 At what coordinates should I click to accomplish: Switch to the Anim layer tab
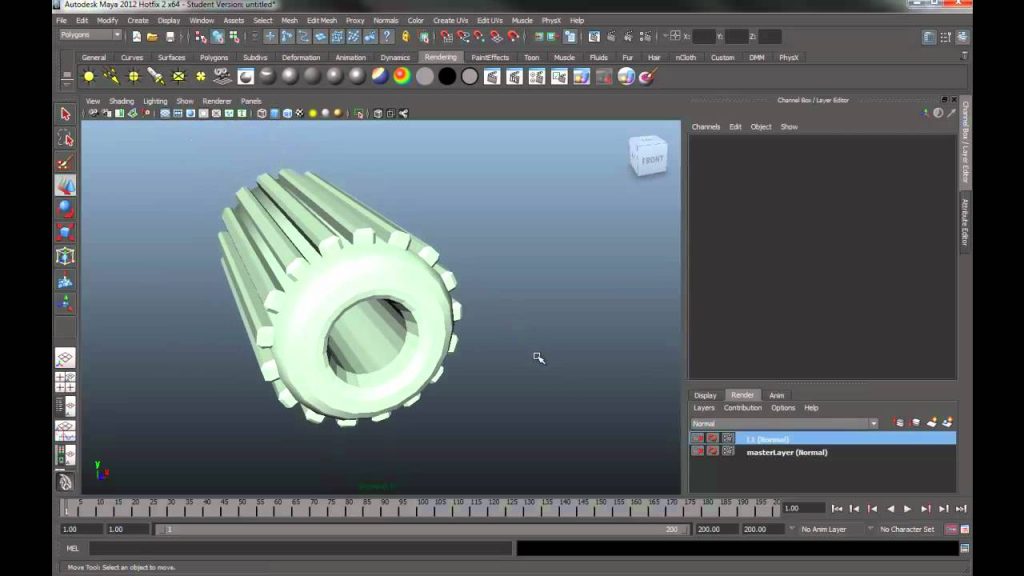click(x=776, y=395)
